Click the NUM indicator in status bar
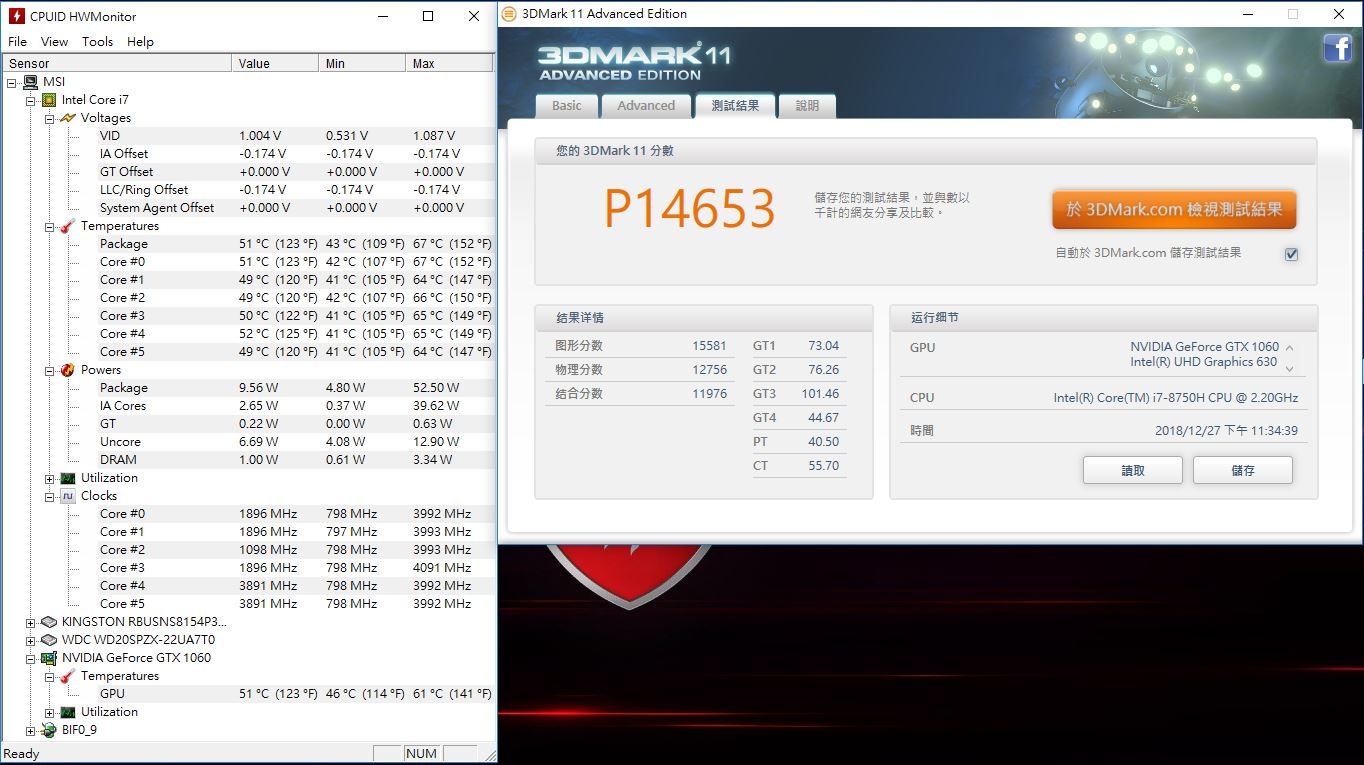 point(421,754)
